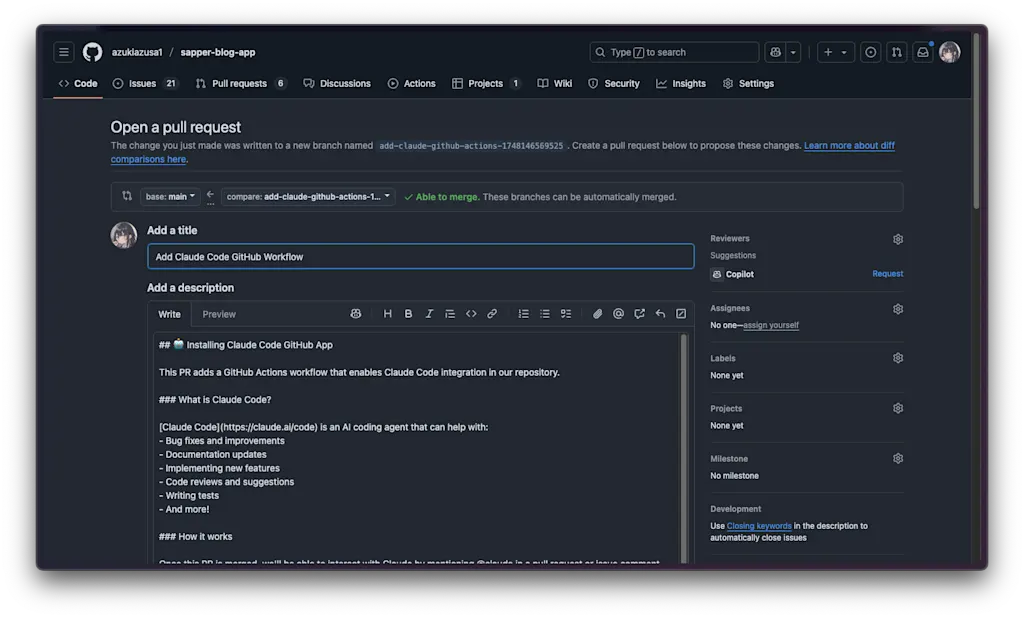Reference an issue or pull request icon

(639, 314)
